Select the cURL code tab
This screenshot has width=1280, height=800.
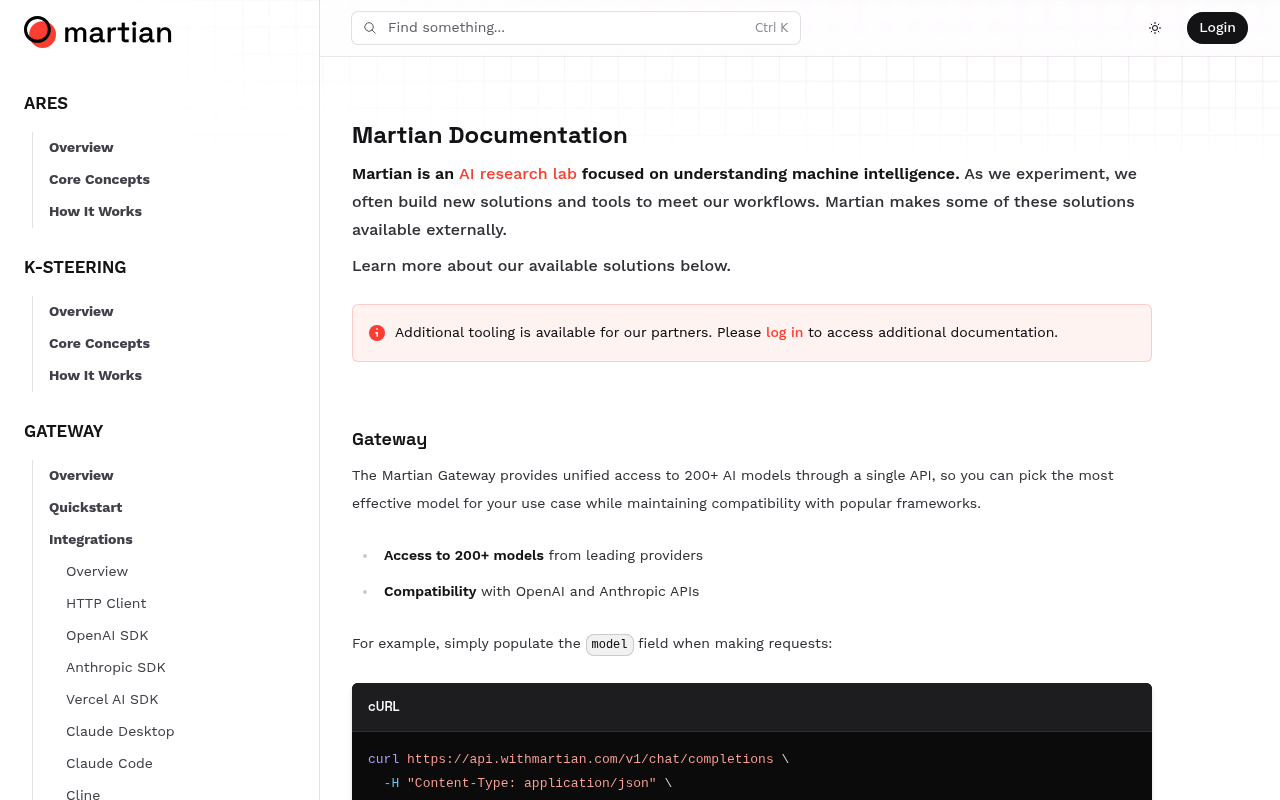[x=384, y=707]
